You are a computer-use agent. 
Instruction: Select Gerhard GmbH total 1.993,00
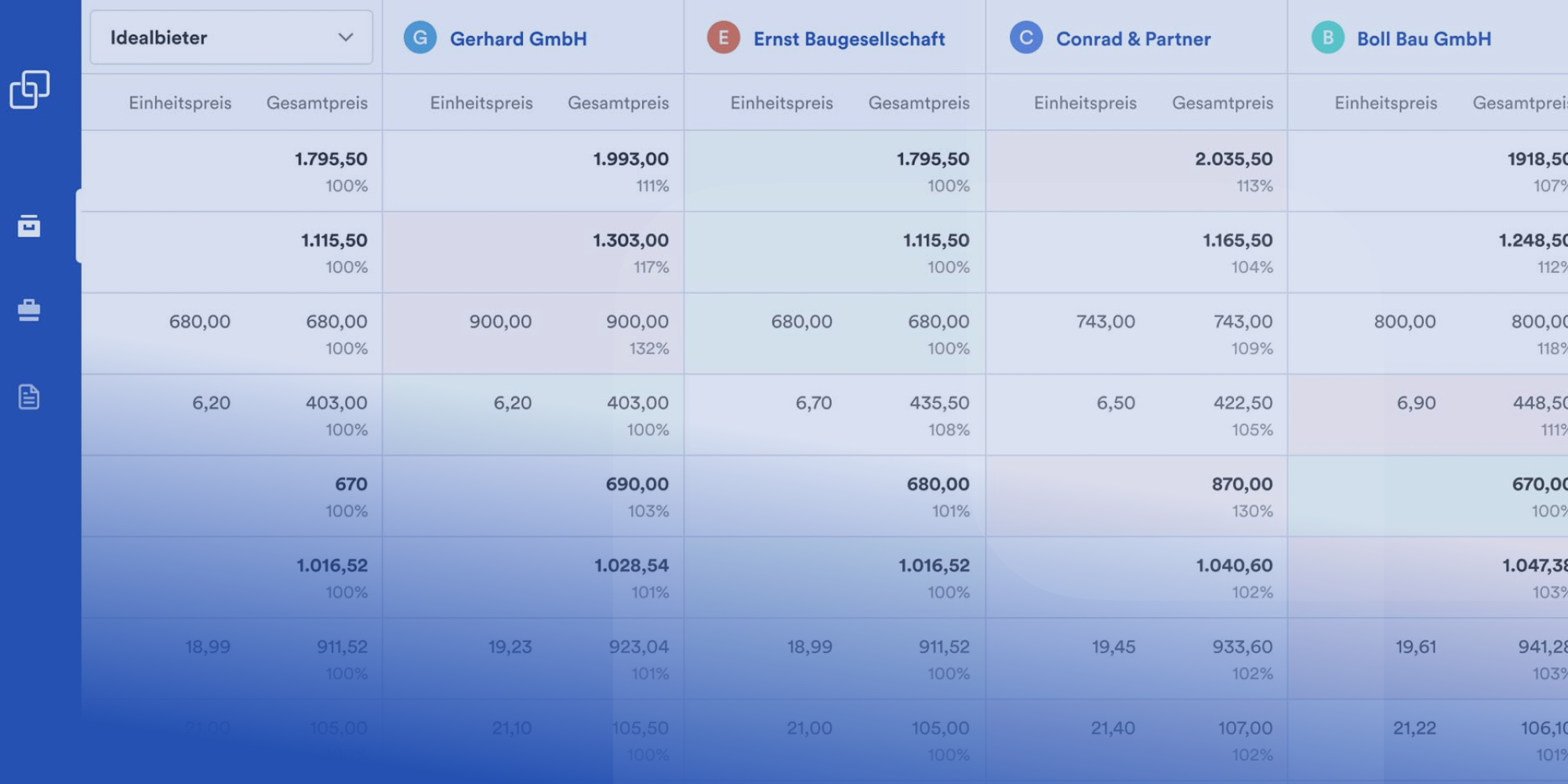tap(631, 159)
